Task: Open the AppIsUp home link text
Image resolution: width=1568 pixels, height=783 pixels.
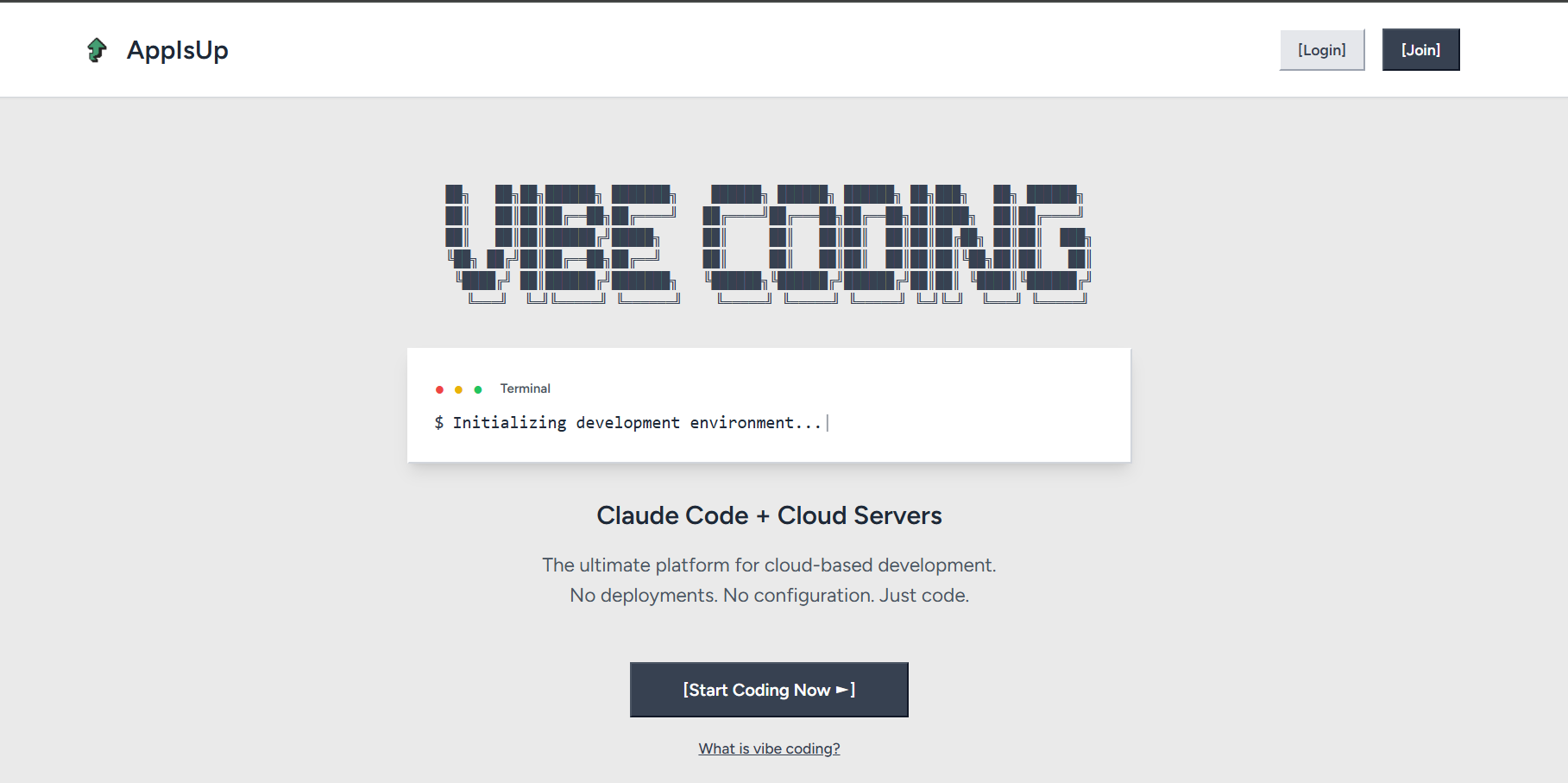Action: (178, 50)
